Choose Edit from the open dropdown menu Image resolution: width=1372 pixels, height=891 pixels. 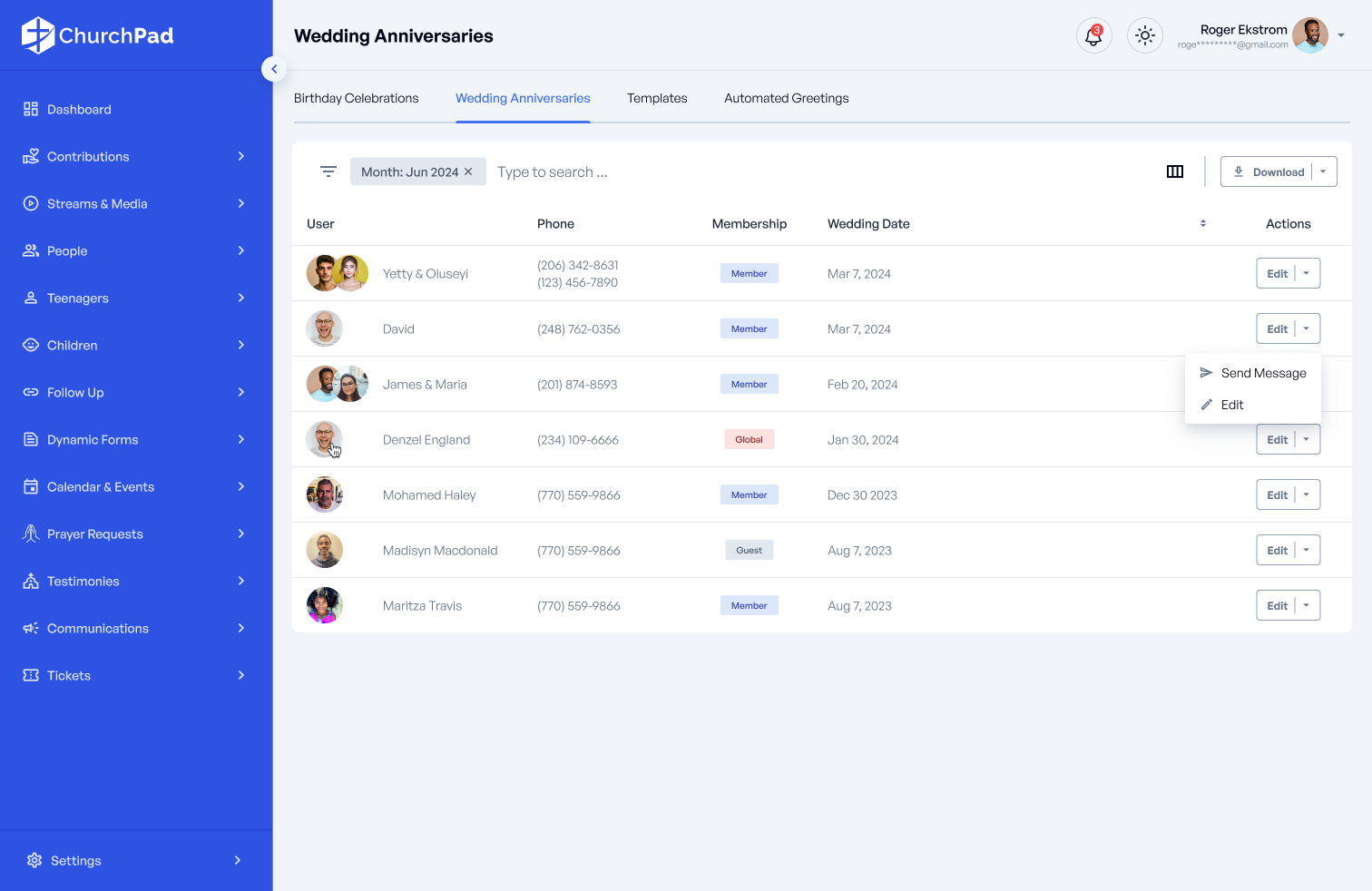click(x=1231, y=405)
